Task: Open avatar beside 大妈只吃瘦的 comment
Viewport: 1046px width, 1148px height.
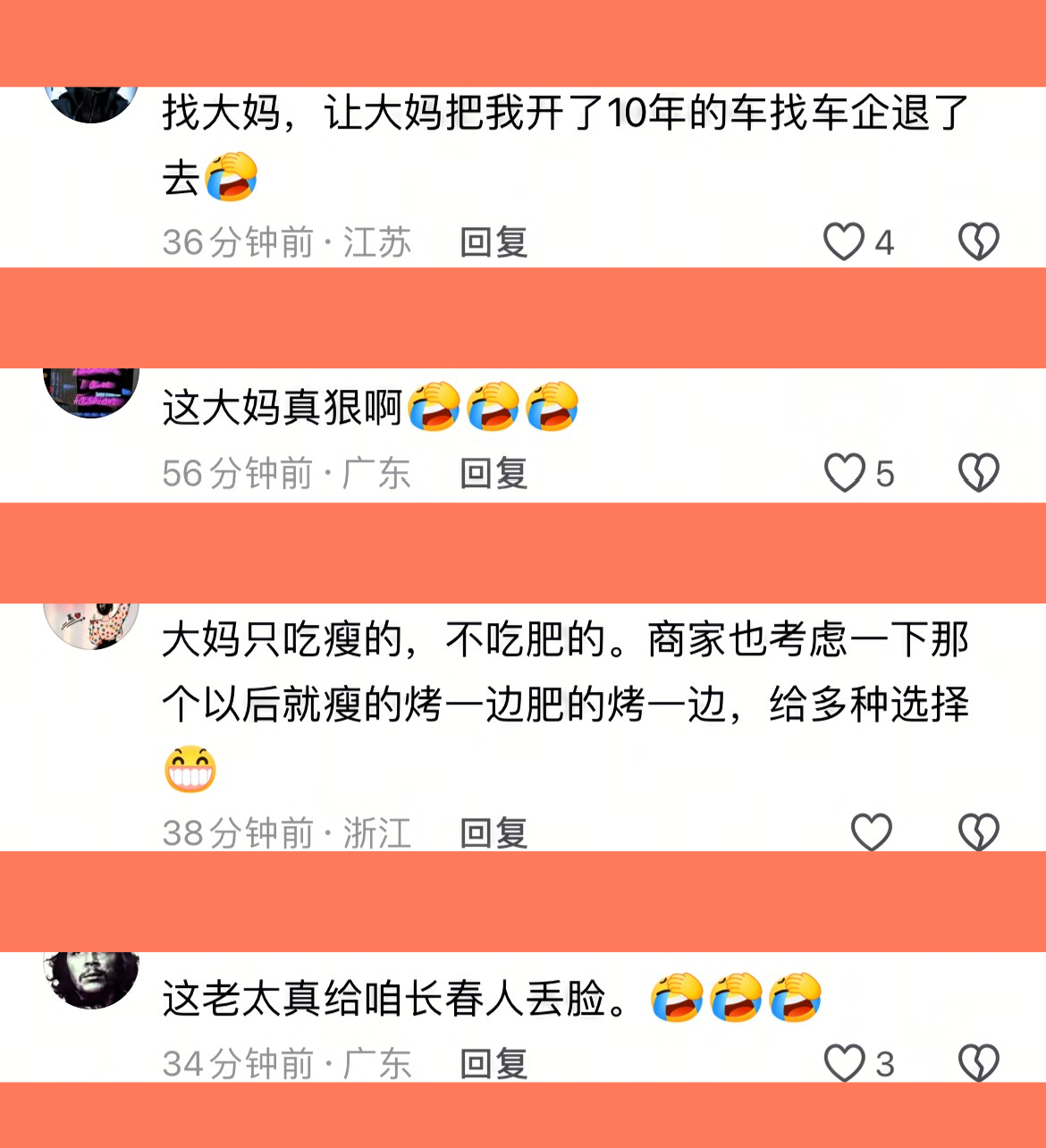Action: (x=91, y=626)
